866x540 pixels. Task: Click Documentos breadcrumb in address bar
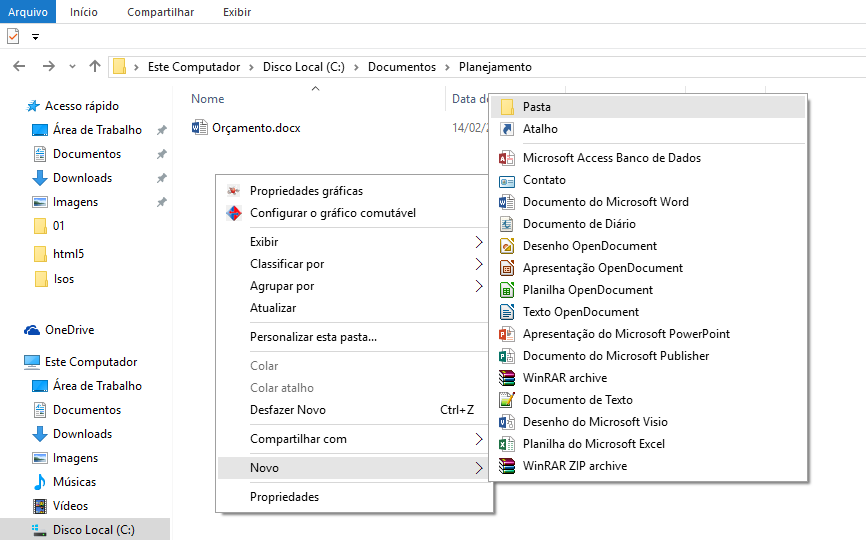402,67
